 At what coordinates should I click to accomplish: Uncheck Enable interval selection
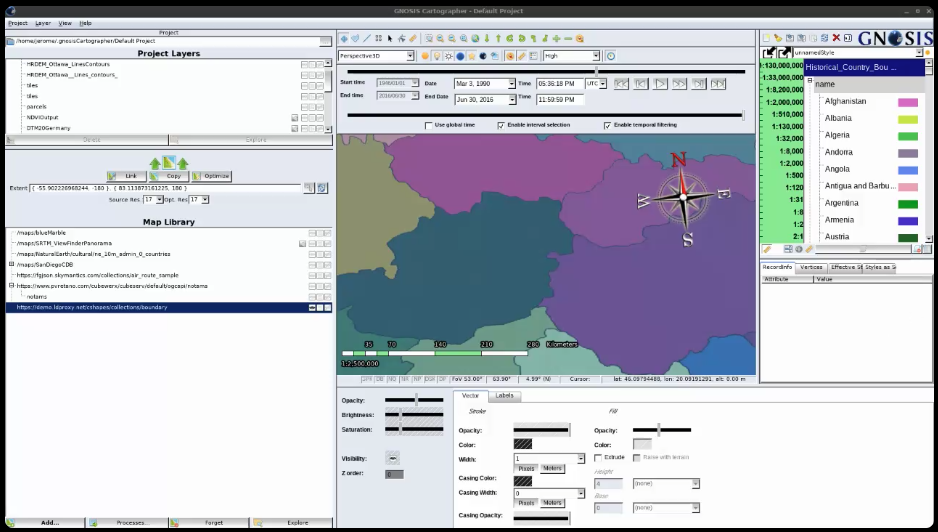point(501,125)
